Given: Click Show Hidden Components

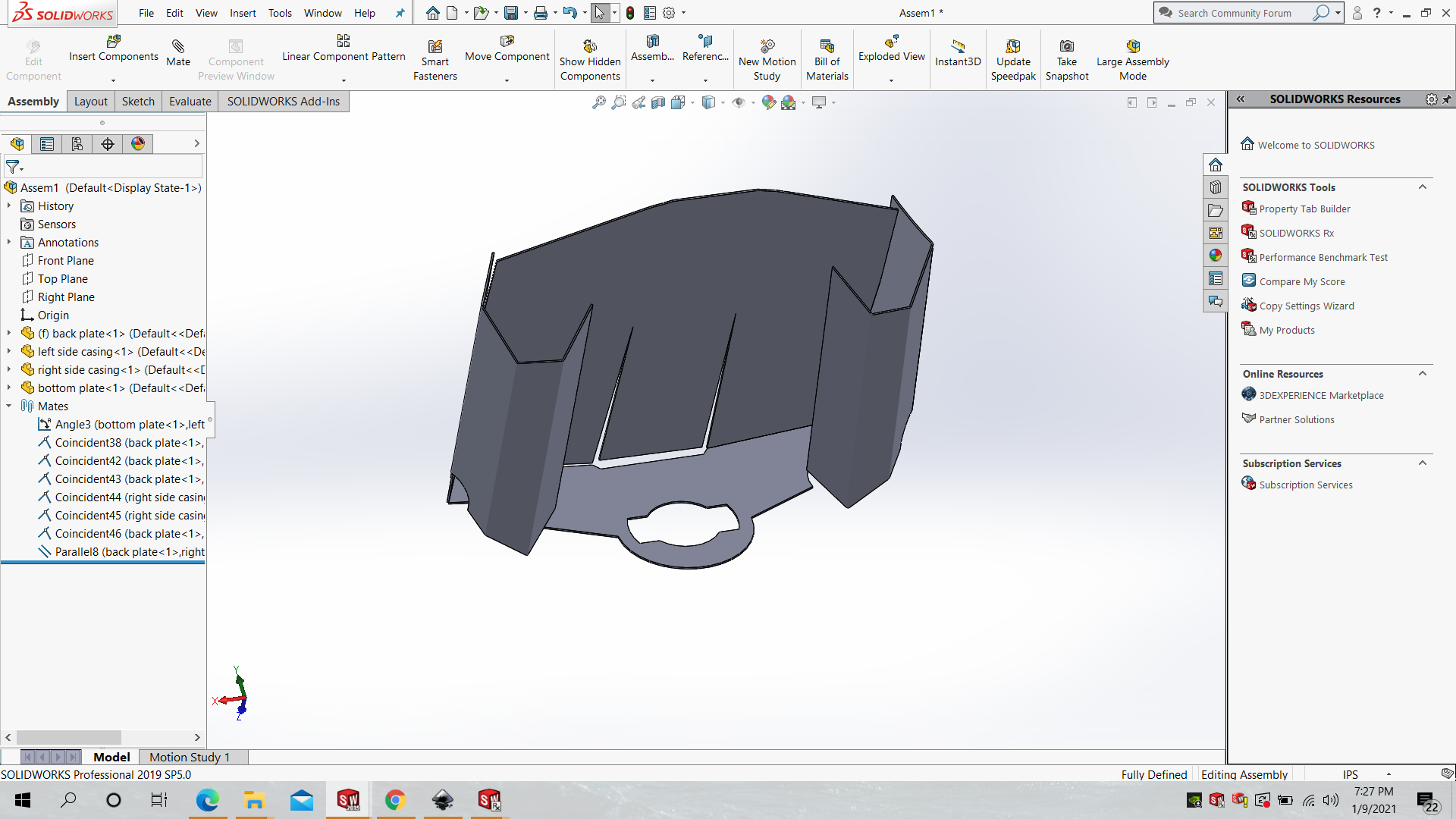Looking at the screenshot, I should (x=590, y=61).
